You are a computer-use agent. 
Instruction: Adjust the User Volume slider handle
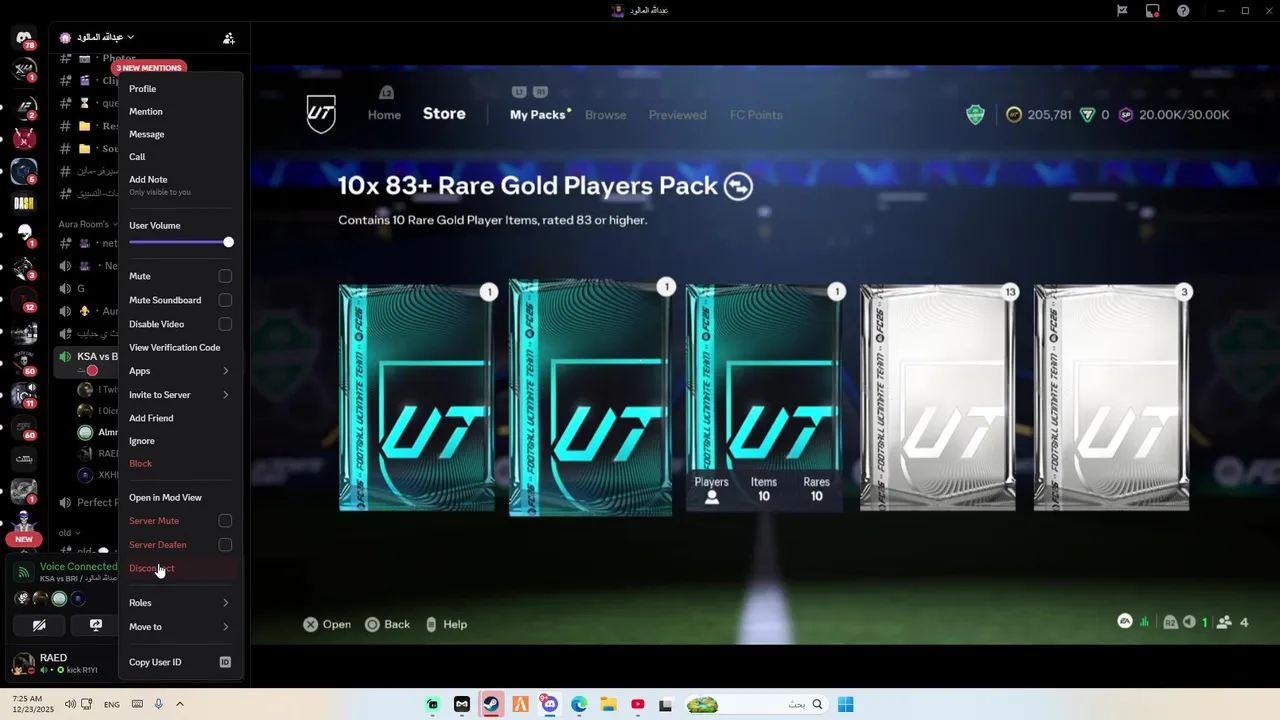pyautogui.click(x=228, y=242)
